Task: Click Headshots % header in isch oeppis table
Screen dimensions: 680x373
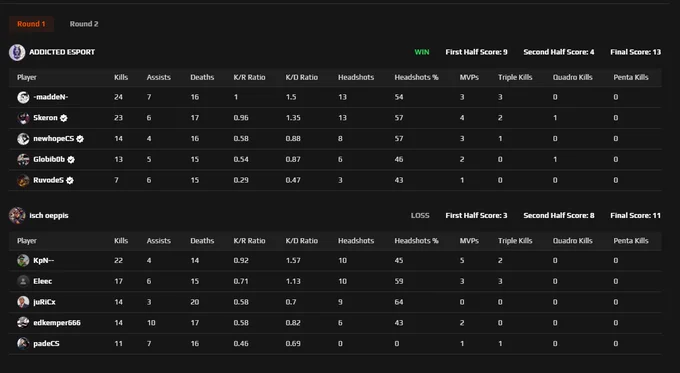Action: (x=416, y=241)
